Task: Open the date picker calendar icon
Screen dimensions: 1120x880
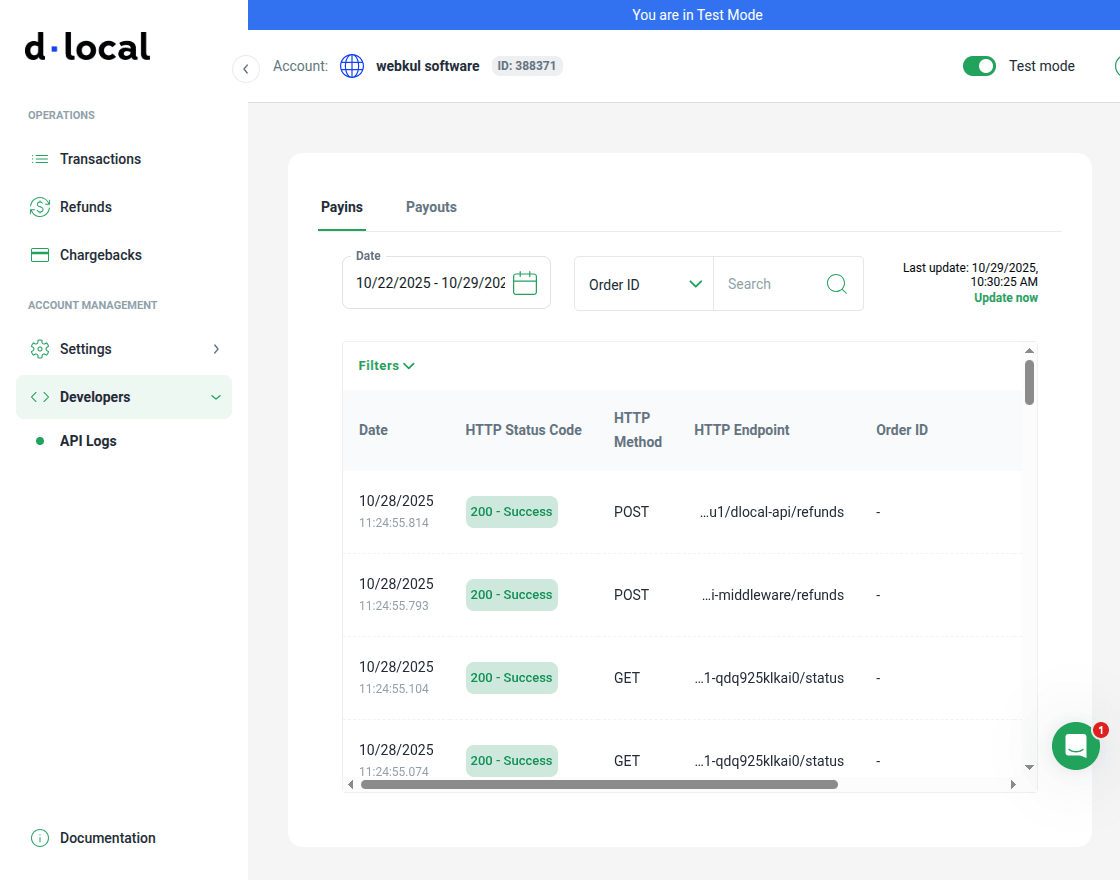Action: [x=524, y=282]
